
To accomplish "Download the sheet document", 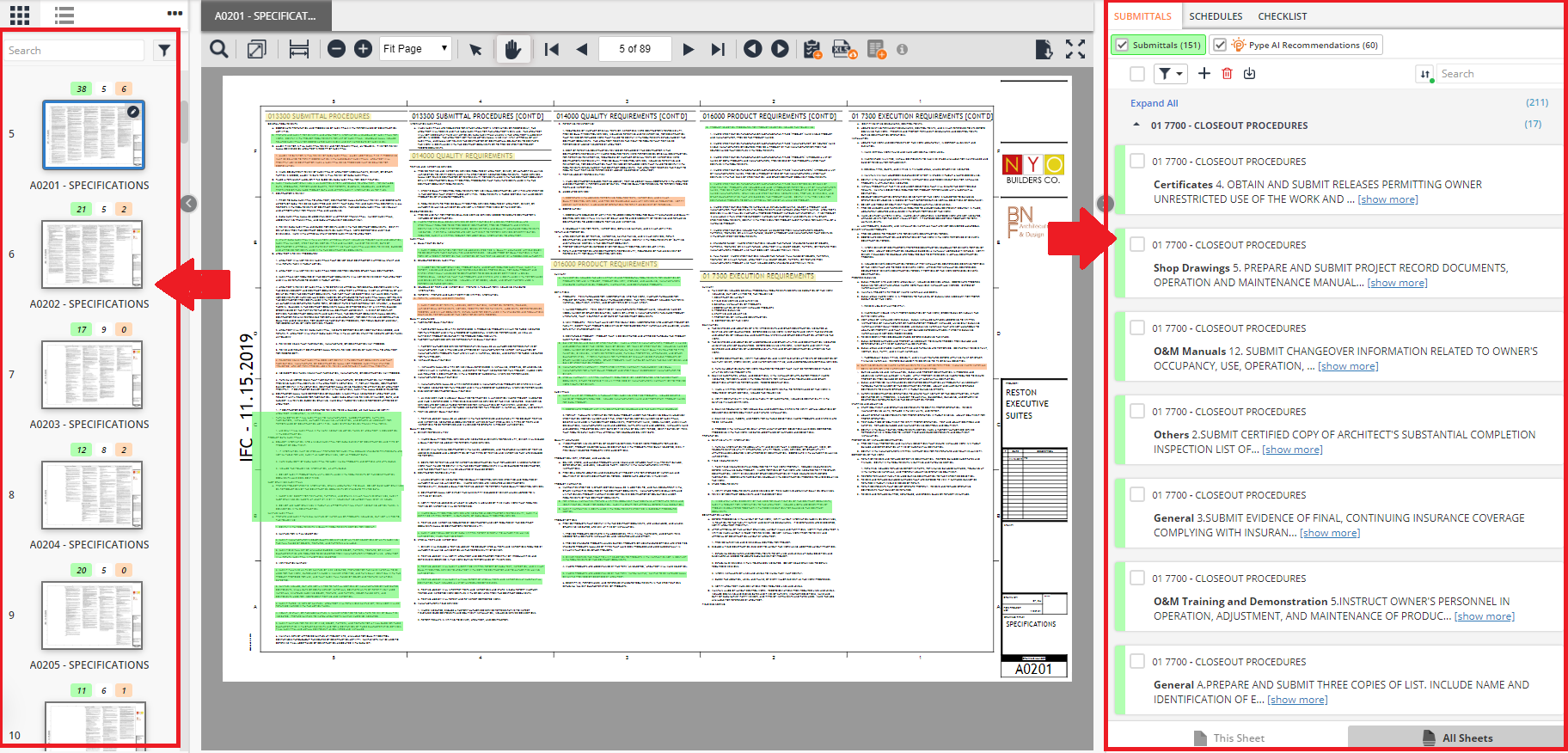I will click(x=1044, y=49).
